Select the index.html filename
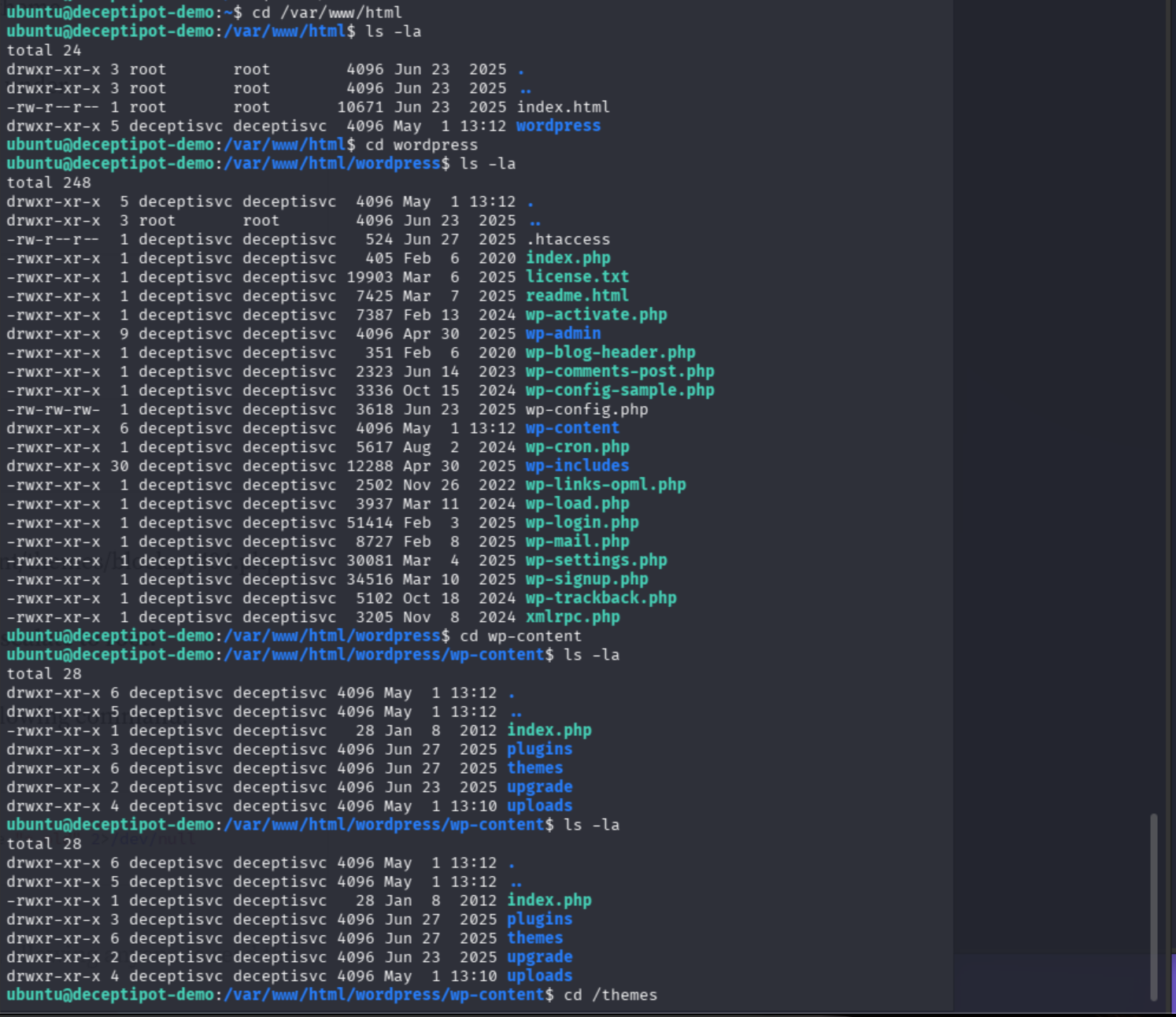Image resolution: width=1176 pixels, height=1017 pixels. 563,107
